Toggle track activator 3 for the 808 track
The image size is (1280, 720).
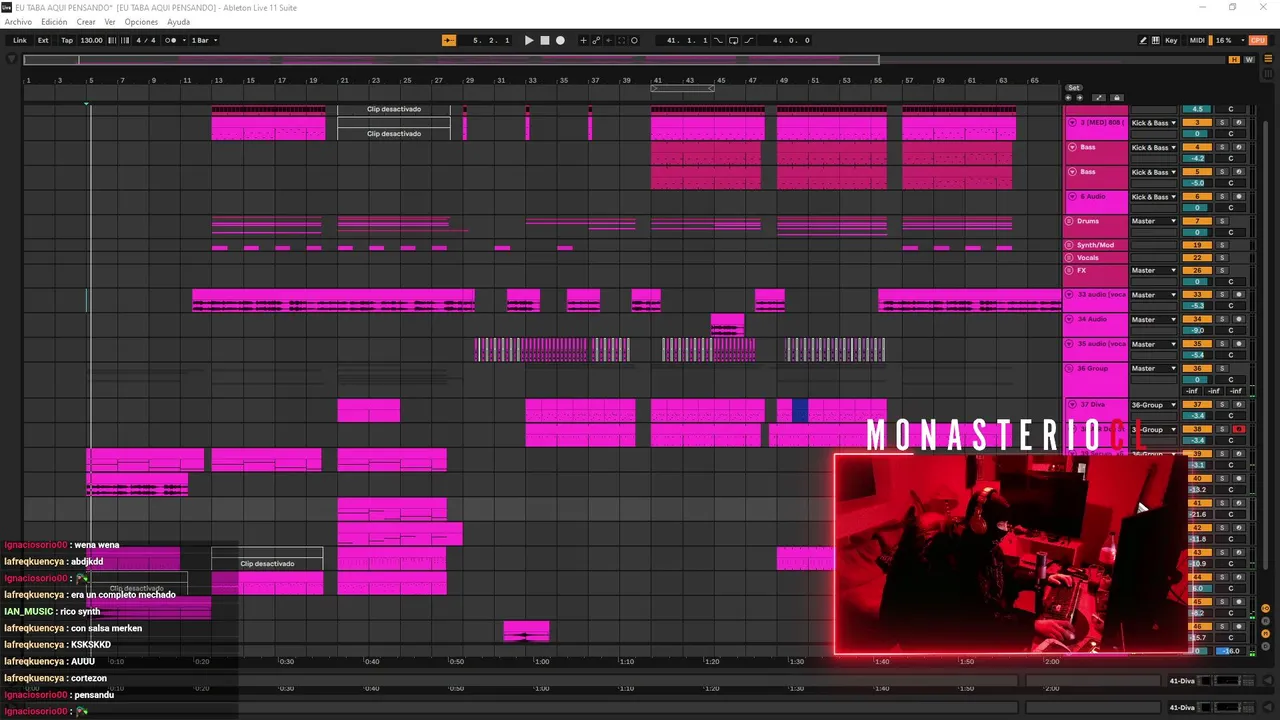(x=1197, y=122)
